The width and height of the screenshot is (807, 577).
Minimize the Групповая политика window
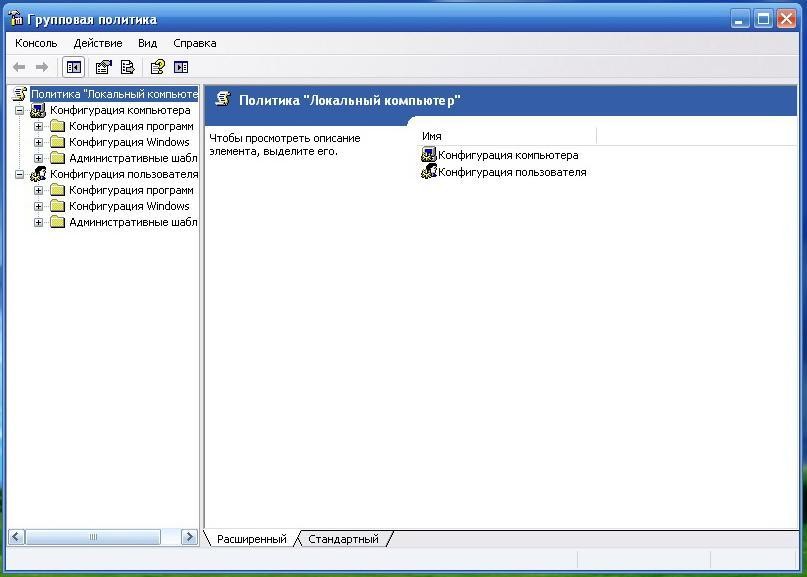point(740,19)
